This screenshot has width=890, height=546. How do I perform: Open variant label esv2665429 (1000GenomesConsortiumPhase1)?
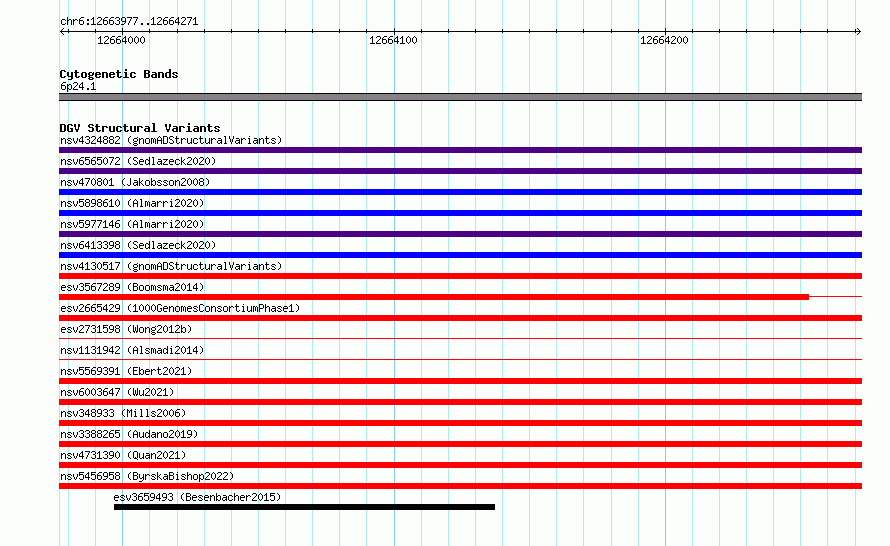(180, 308)
